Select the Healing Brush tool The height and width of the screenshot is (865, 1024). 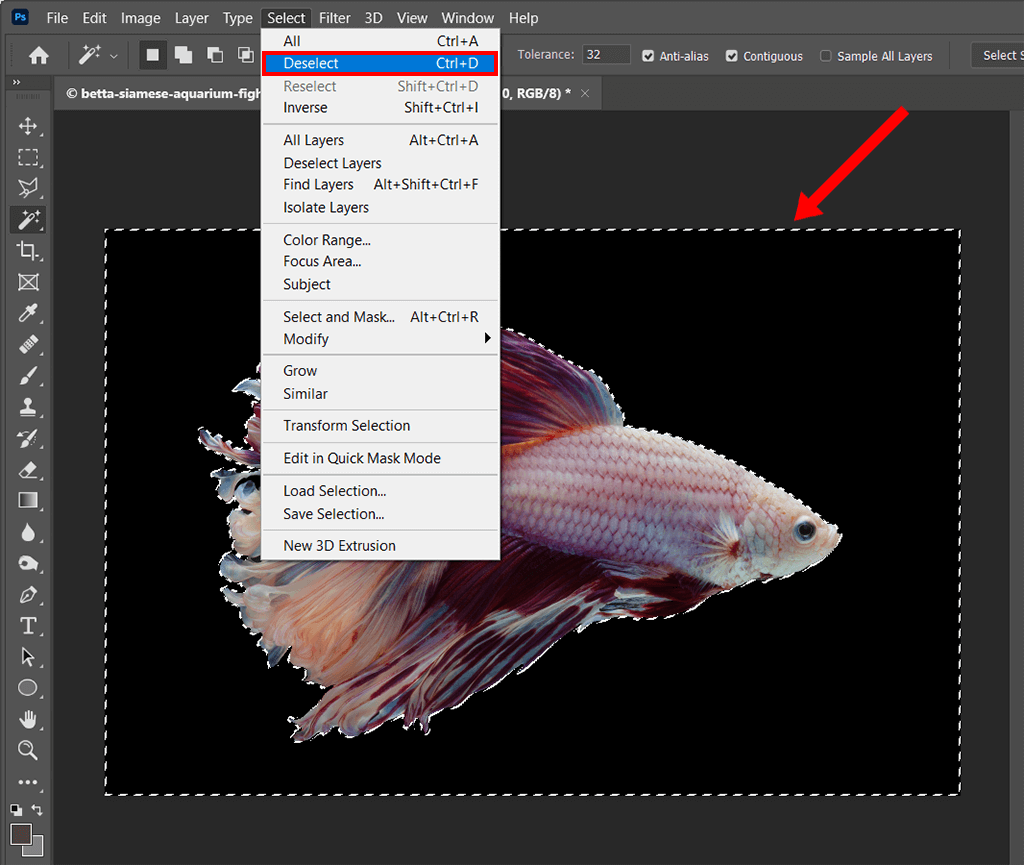coord(27,344)
